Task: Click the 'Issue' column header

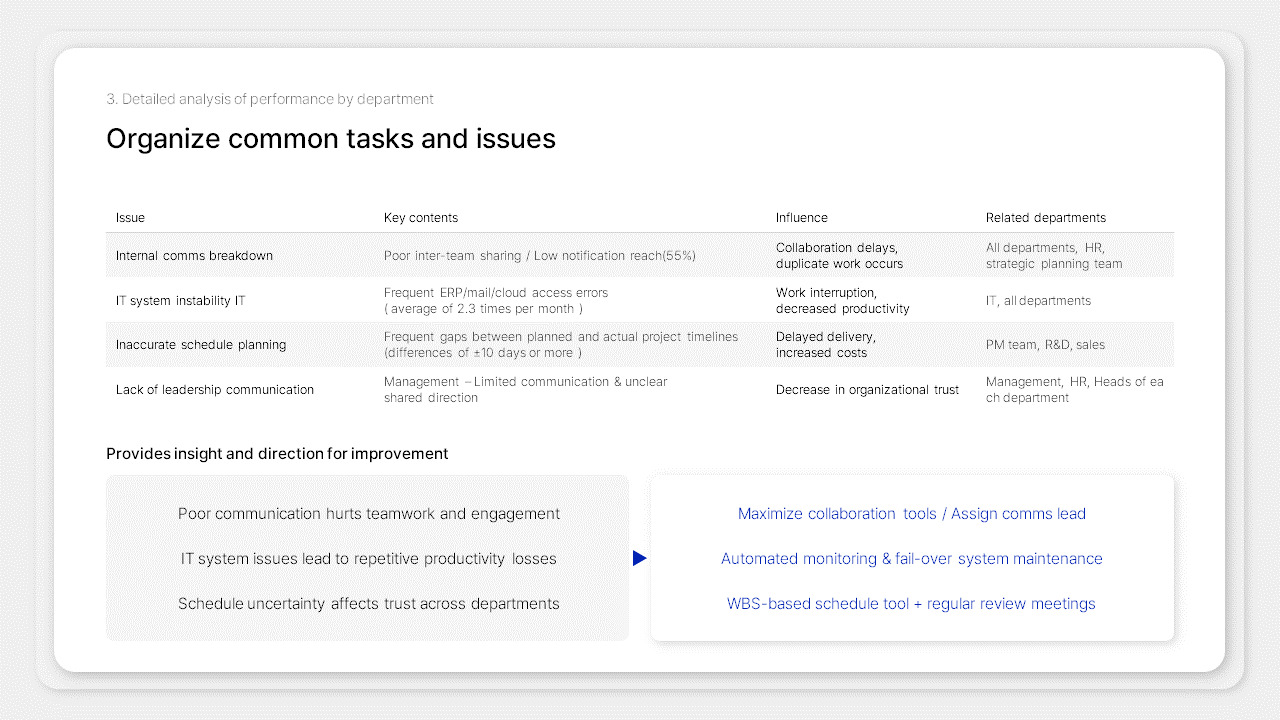Action: click(130, 217)
